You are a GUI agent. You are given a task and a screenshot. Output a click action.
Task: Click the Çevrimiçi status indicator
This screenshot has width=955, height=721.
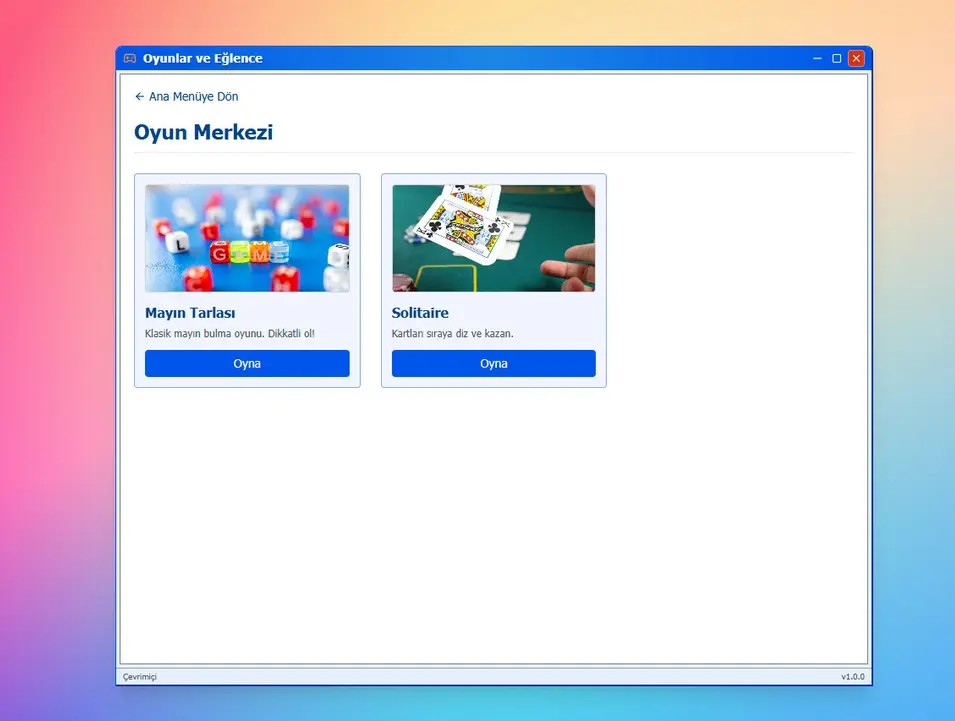(140, 677)
